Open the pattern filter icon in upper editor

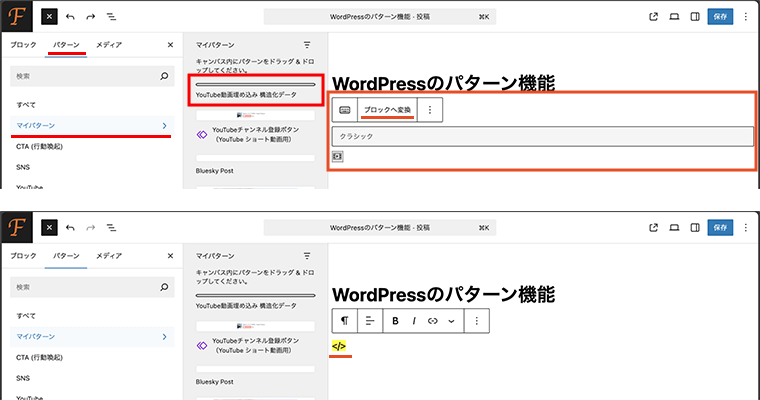307,45
